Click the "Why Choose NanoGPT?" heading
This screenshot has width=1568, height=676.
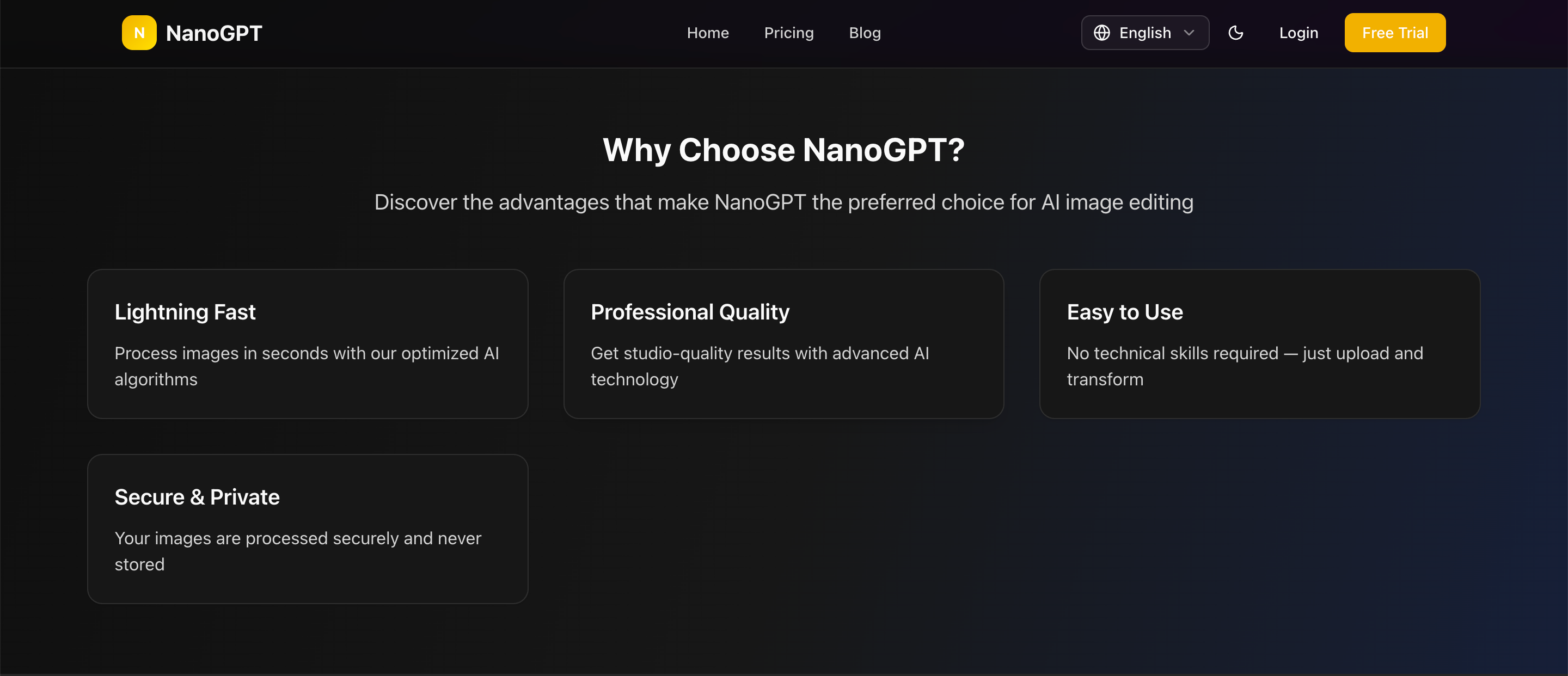[784, 150]
